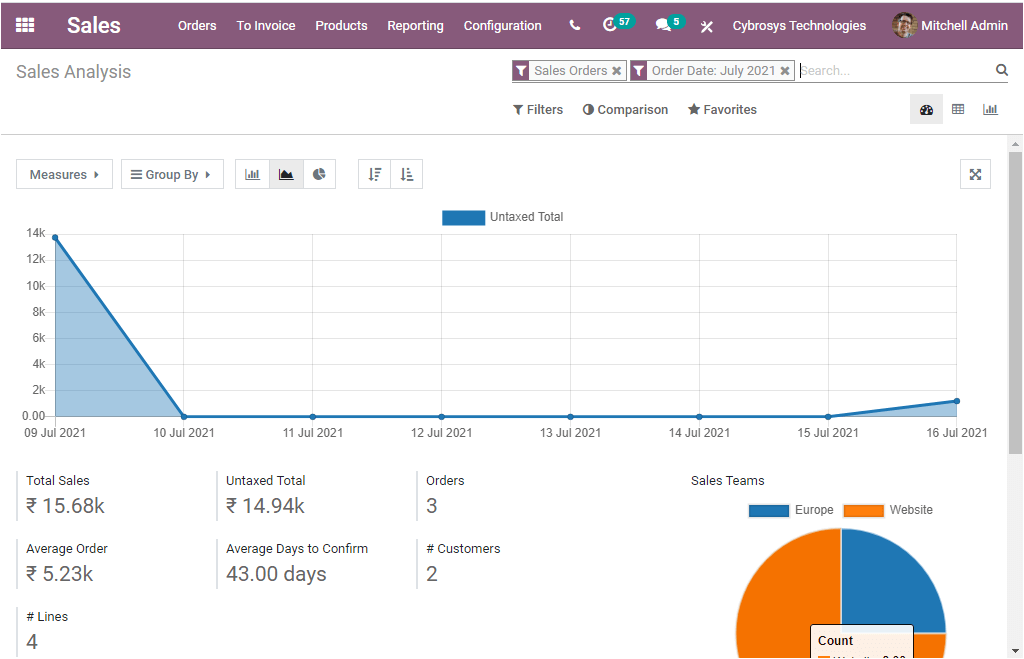This screenshot has height=659, width=1024.
Task: Switch to pivot table view
Action: (958, 109)
